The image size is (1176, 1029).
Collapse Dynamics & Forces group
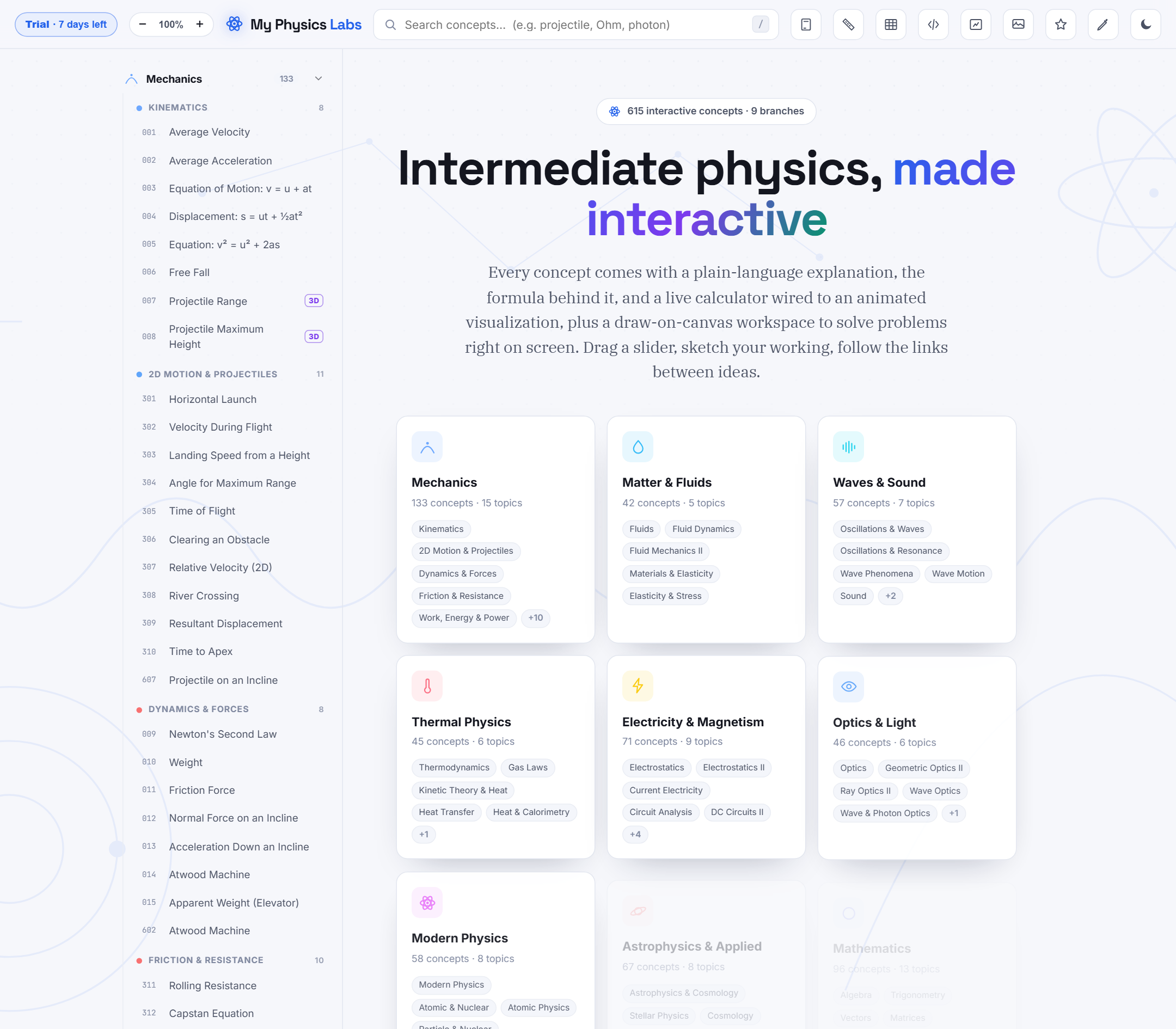click(x=230, y=710)
